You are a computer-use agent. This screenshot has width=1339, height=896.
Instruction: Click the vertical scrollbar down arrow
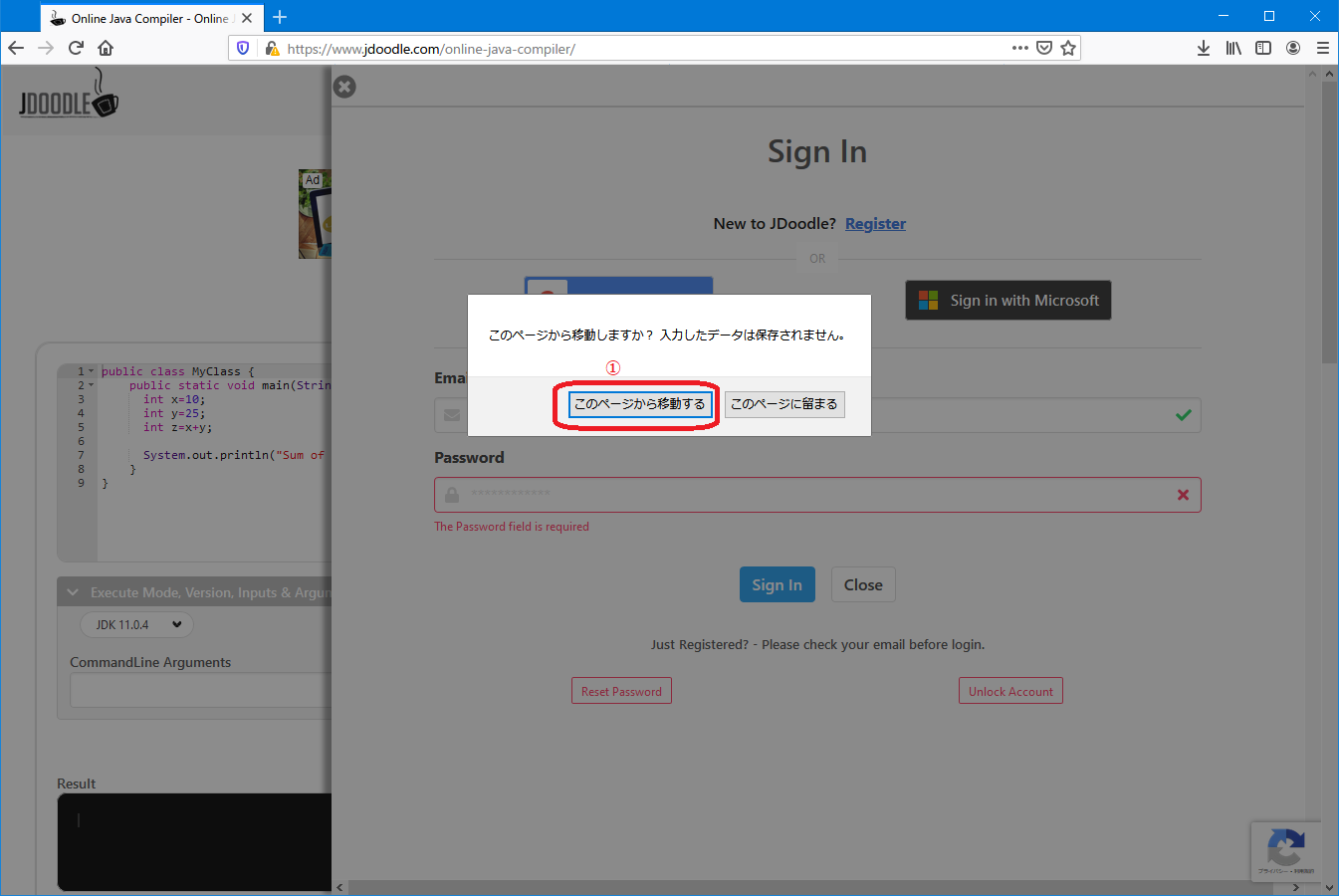pyautogui.click(x=1329, y=887)
